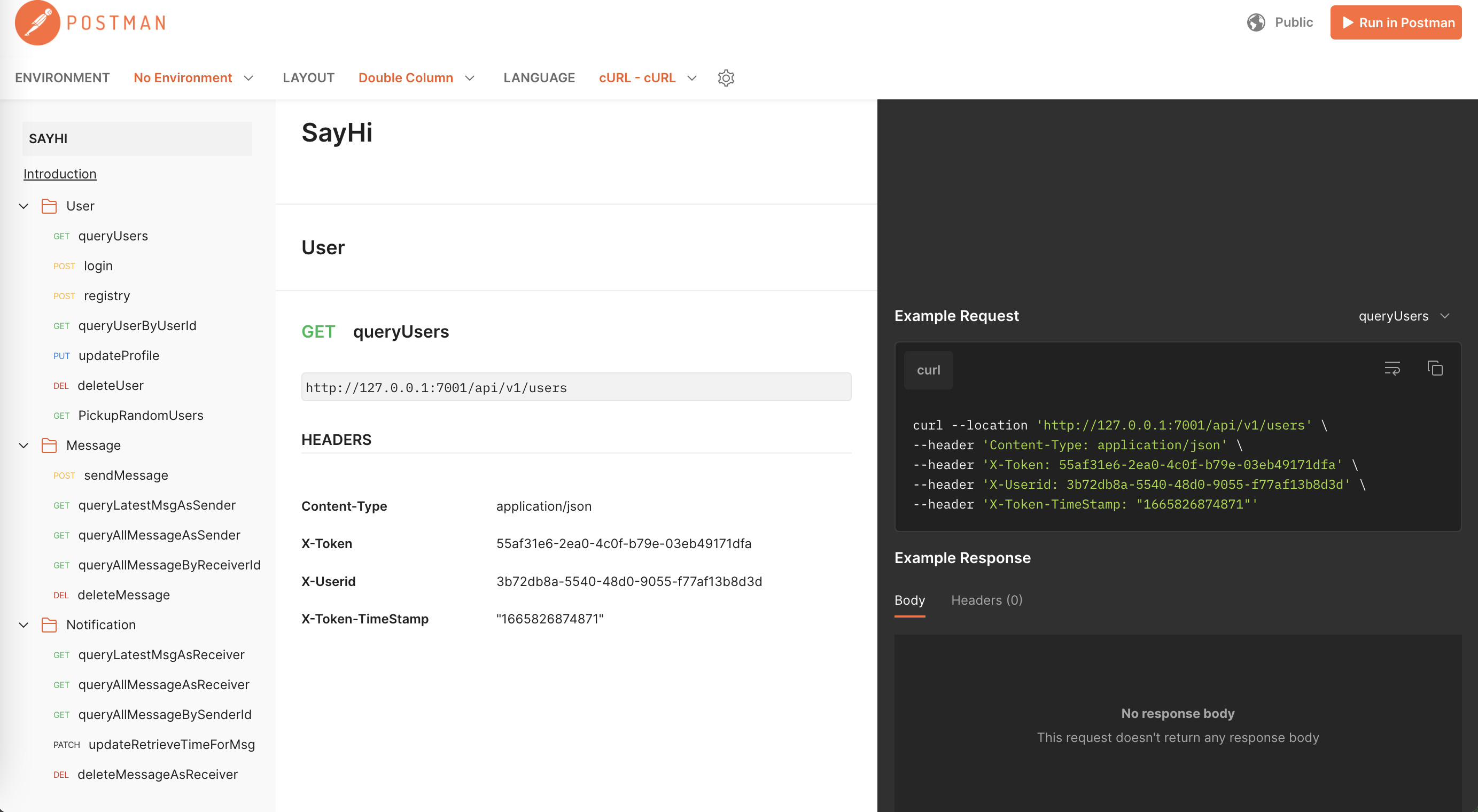Select the Body tab in Example Response
The width and height of the screenshot is (1478, 812).
(x=910, y=600)
